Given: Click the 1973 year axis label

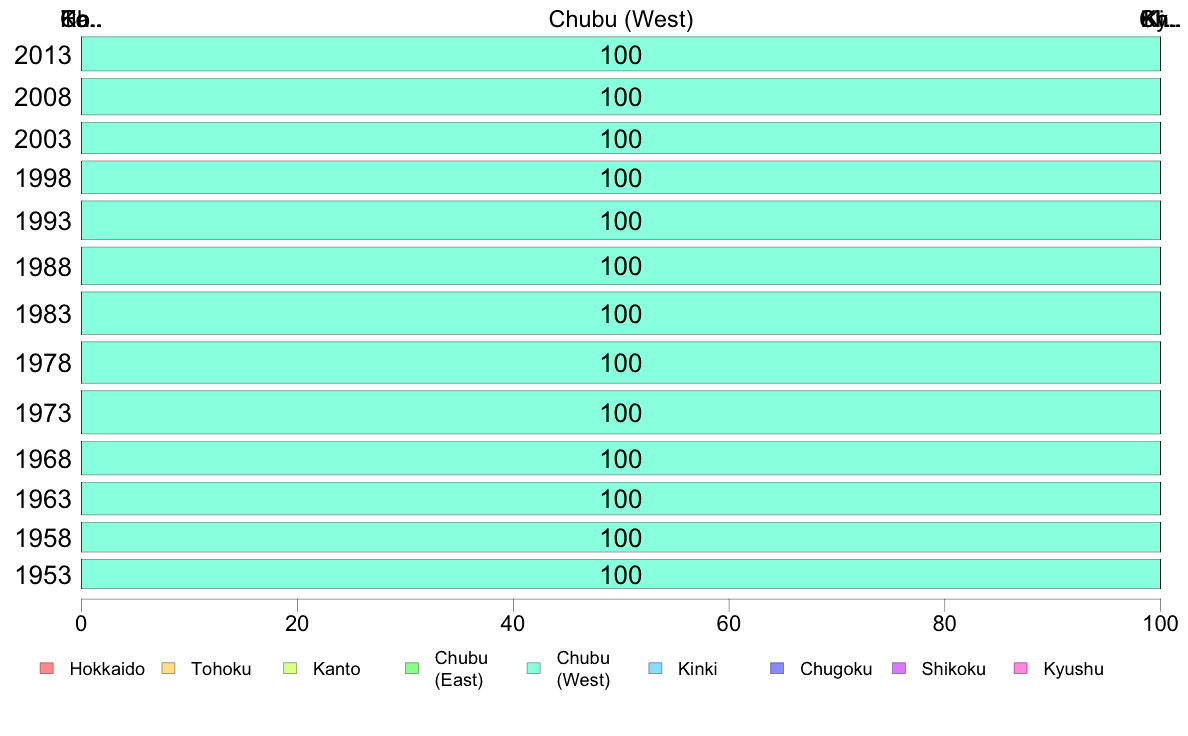Looking at the screenshot, I should [x=44, y=413].
